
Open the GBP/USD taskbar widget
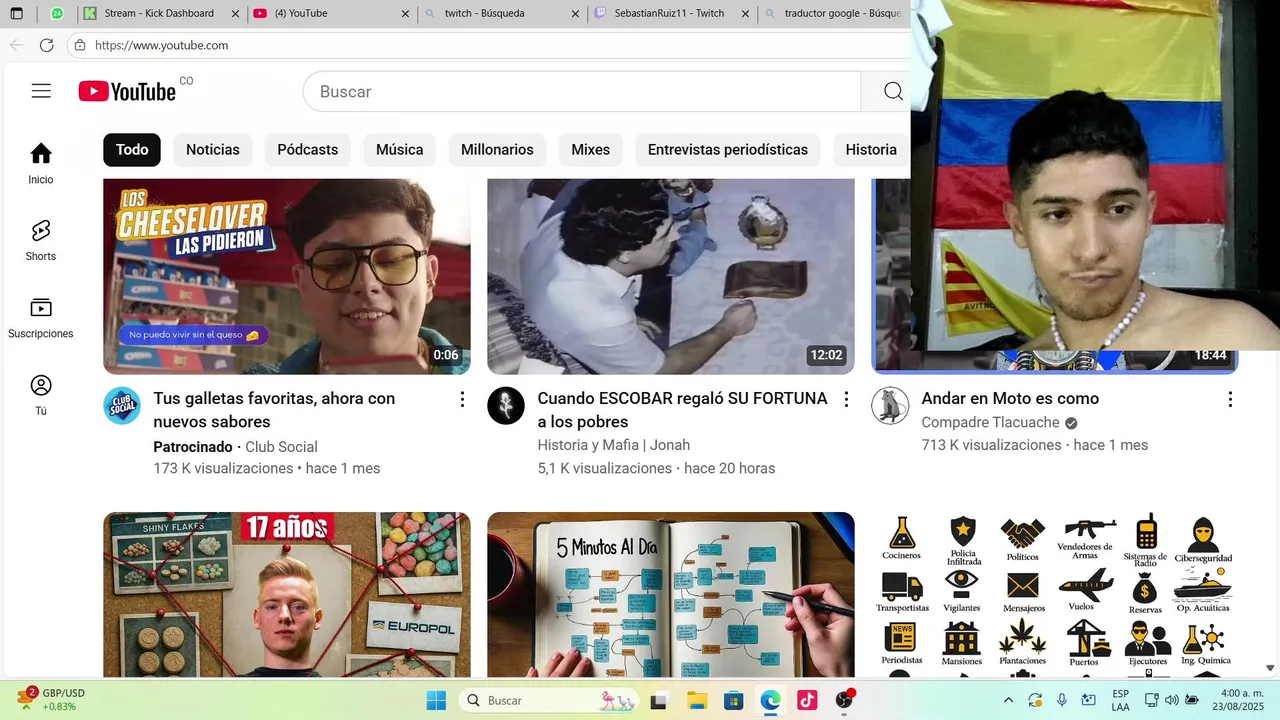50,700
